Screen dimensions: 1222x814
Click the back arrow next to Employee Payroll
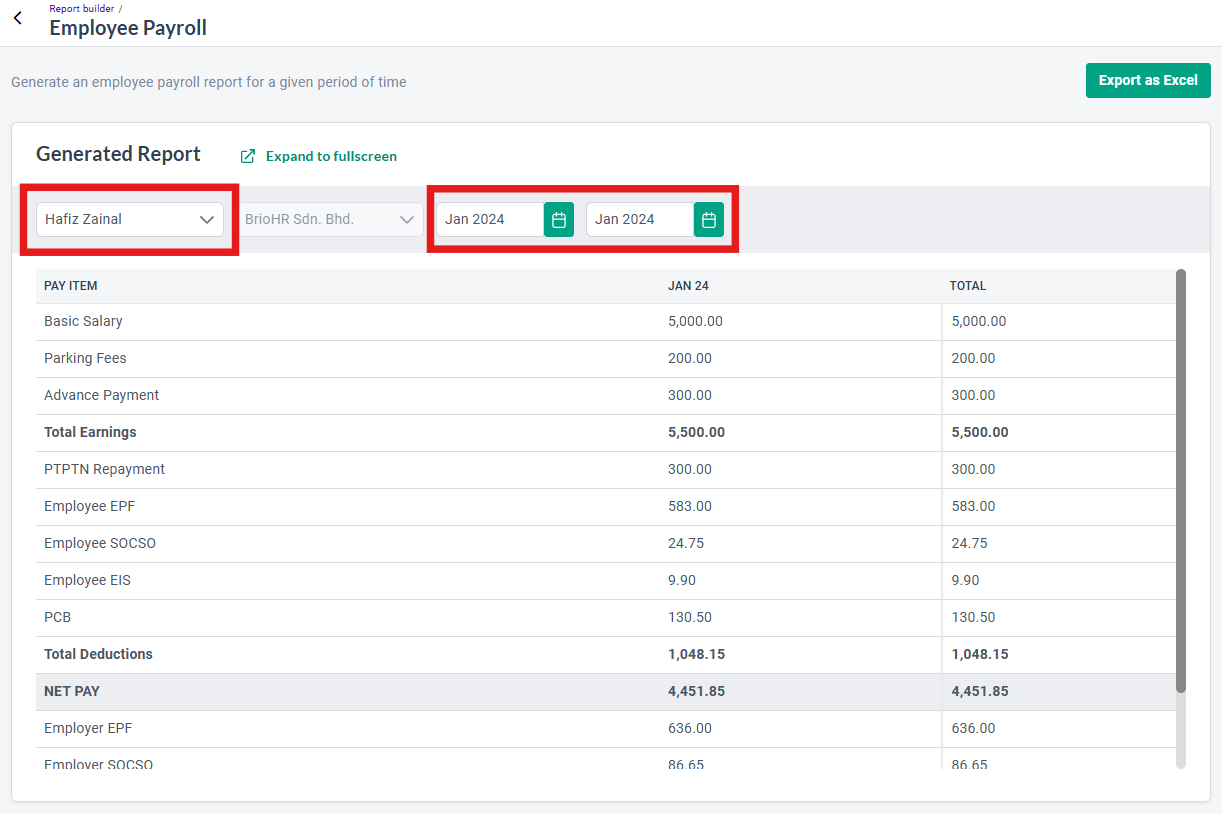pos(16,19)
